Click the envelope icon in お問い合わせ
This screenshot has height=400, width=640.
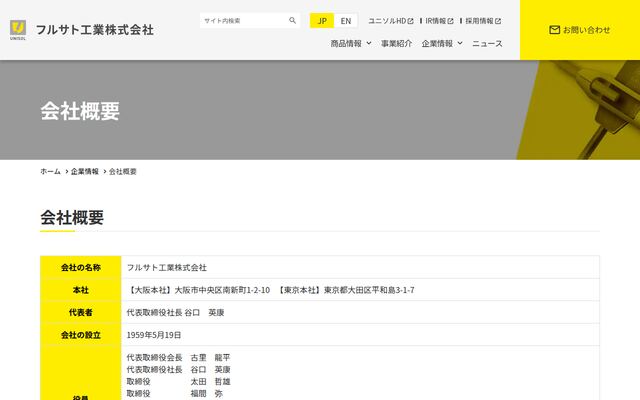[554, 30]
